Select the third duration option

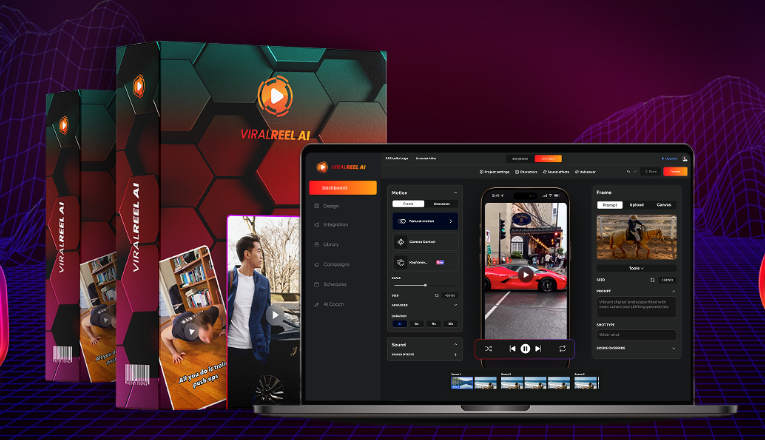[434, 324]
